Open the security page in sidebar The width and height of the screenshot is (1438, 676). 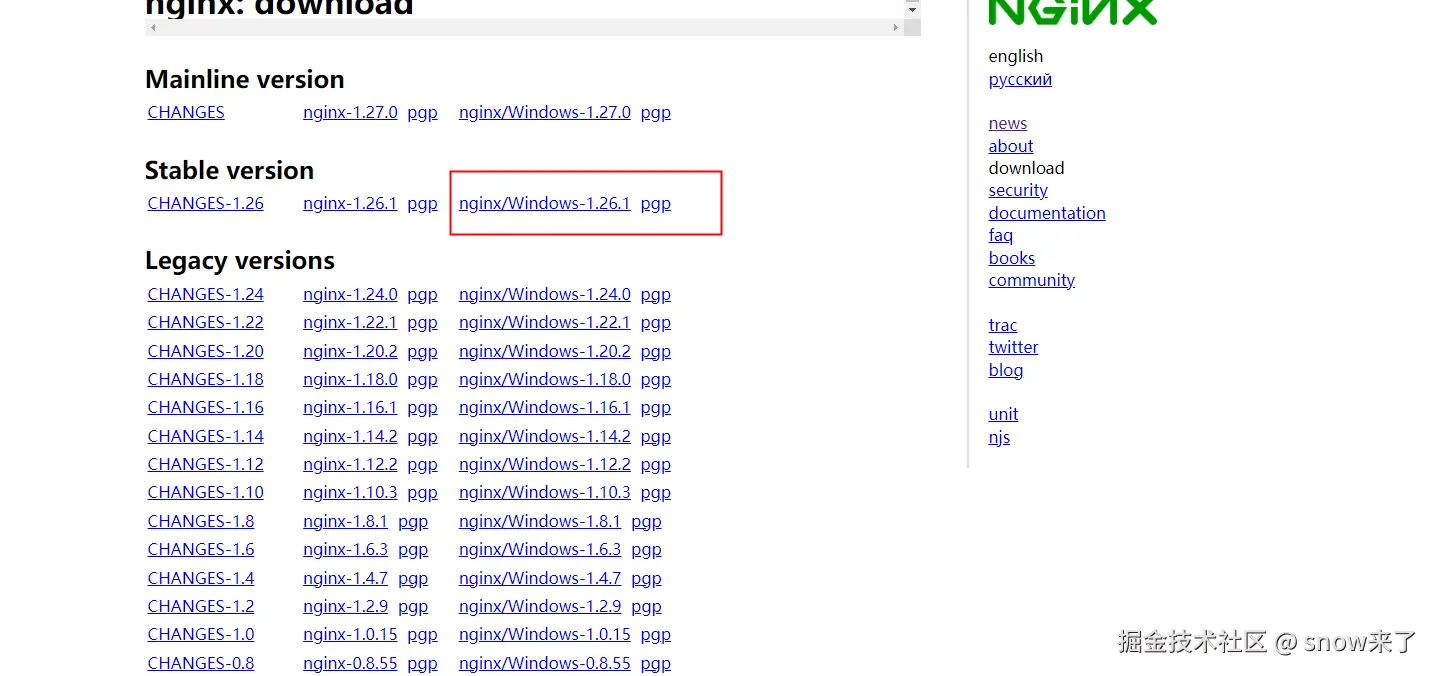point(1018,190)
